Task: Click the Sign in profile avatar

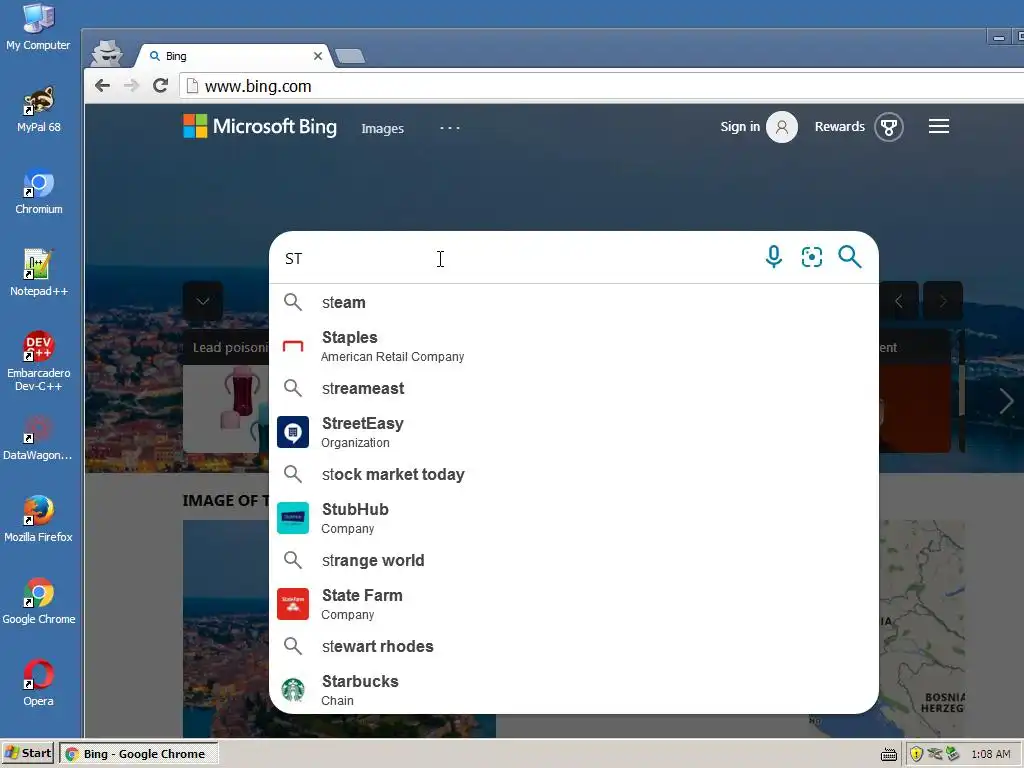Action: click(x=782, y=127)
